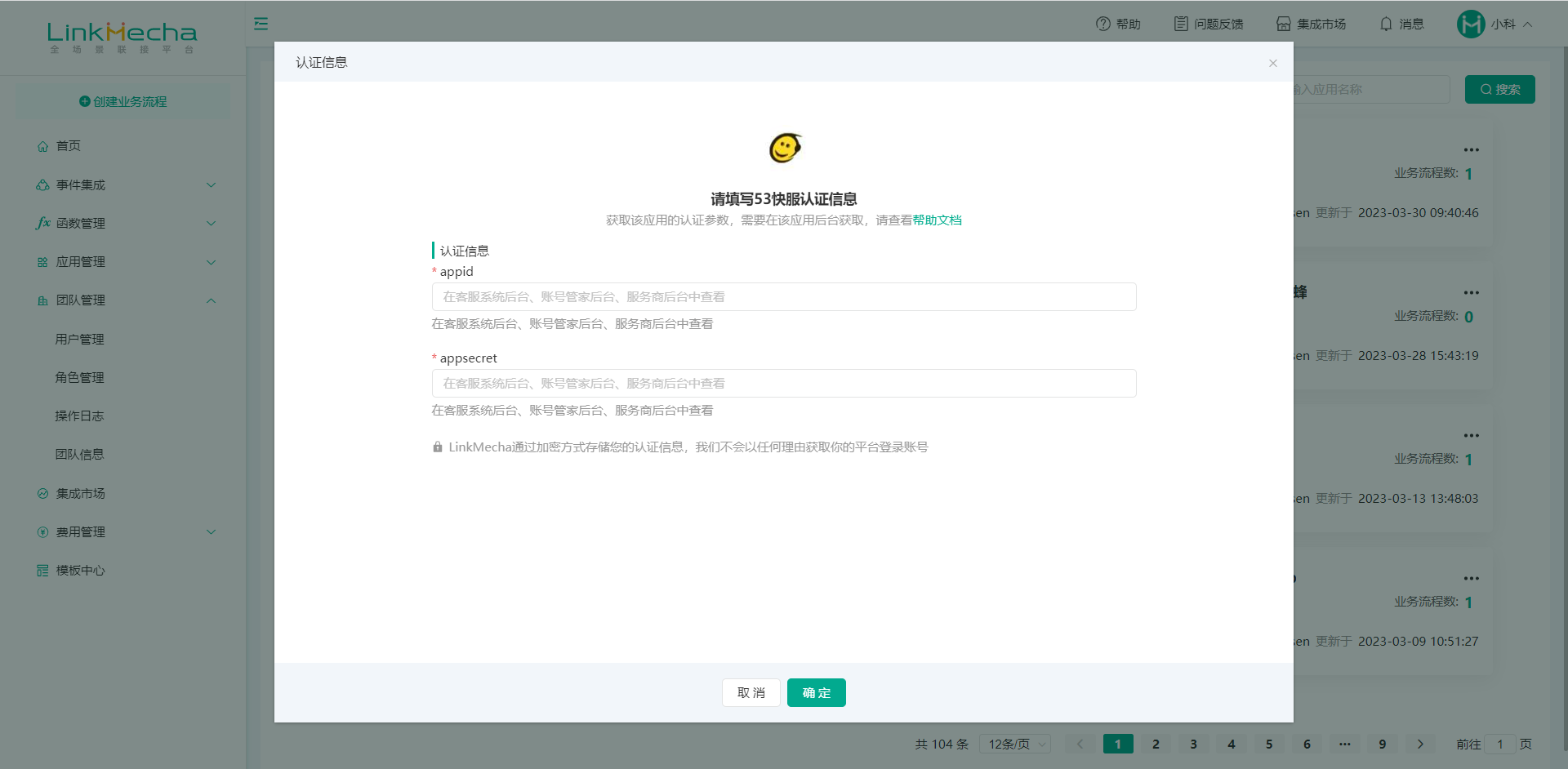The height and width of the screenshot is (769, 1568).
Task: Expand the 事件集成 menu chevron
Action: [x=212, y=185]
